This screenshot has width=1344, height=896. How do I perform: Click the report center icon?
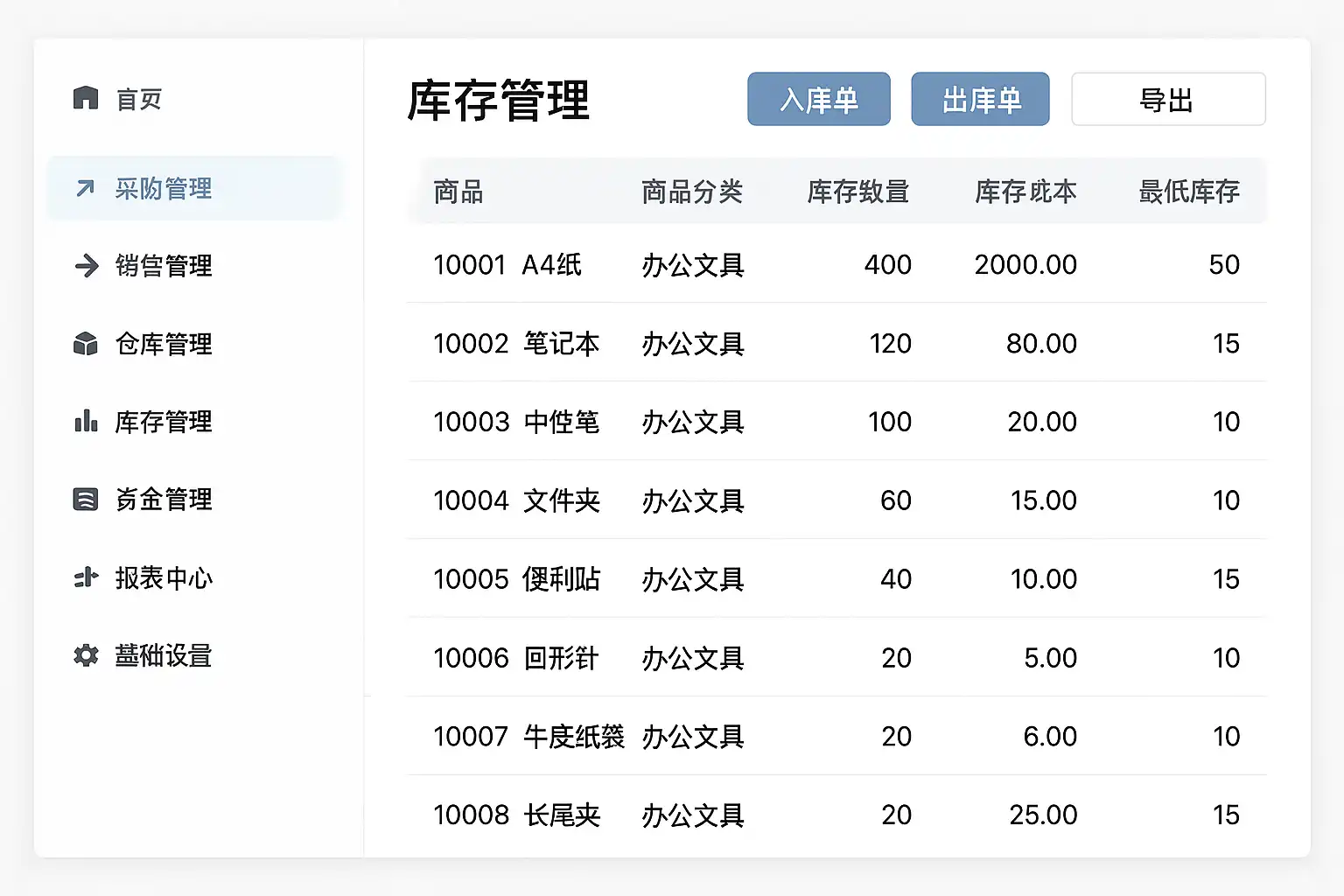(x=86, y=577)
